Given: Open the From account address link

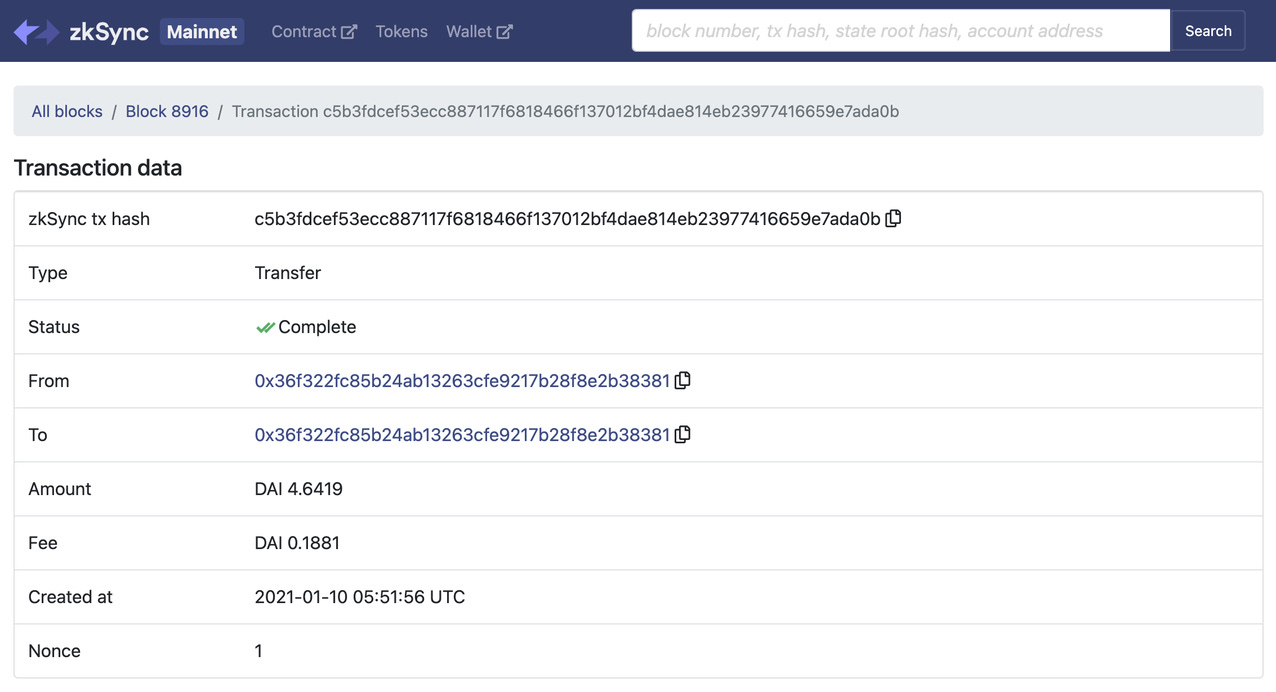Looking at the screenshot, I should click(462, 380).
